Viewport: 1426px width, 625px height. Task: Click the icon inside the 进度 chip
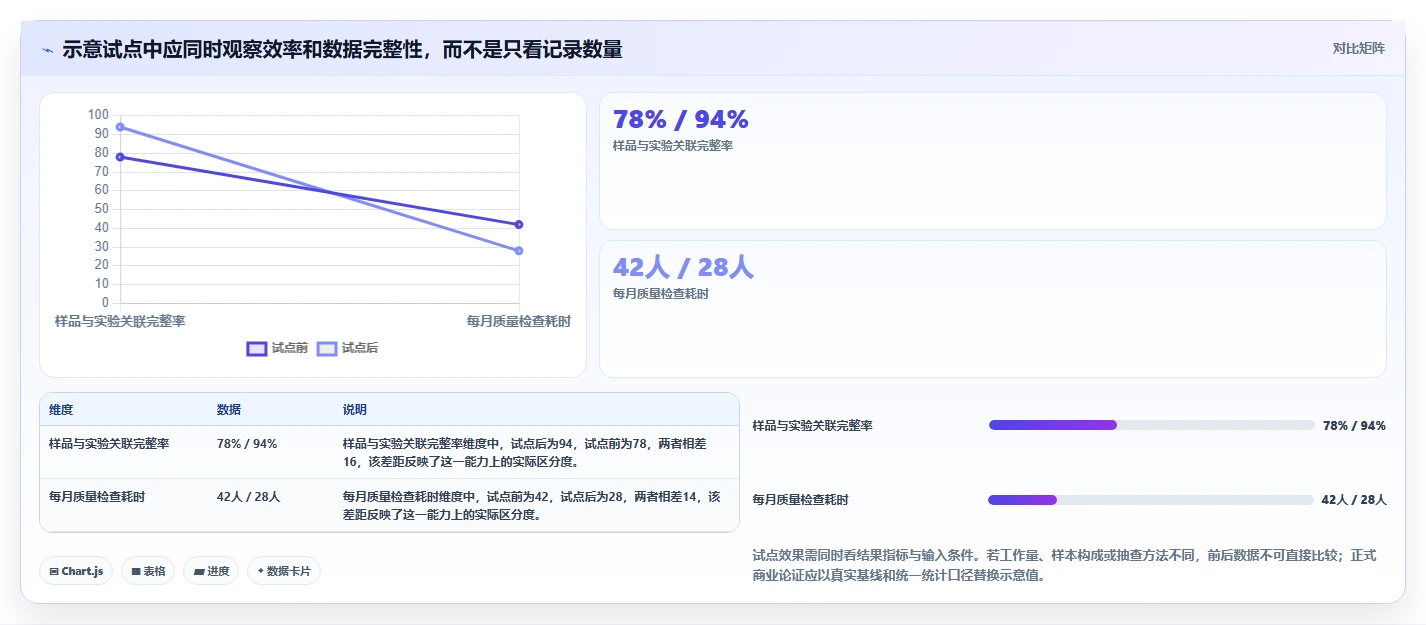coord(198,571)
